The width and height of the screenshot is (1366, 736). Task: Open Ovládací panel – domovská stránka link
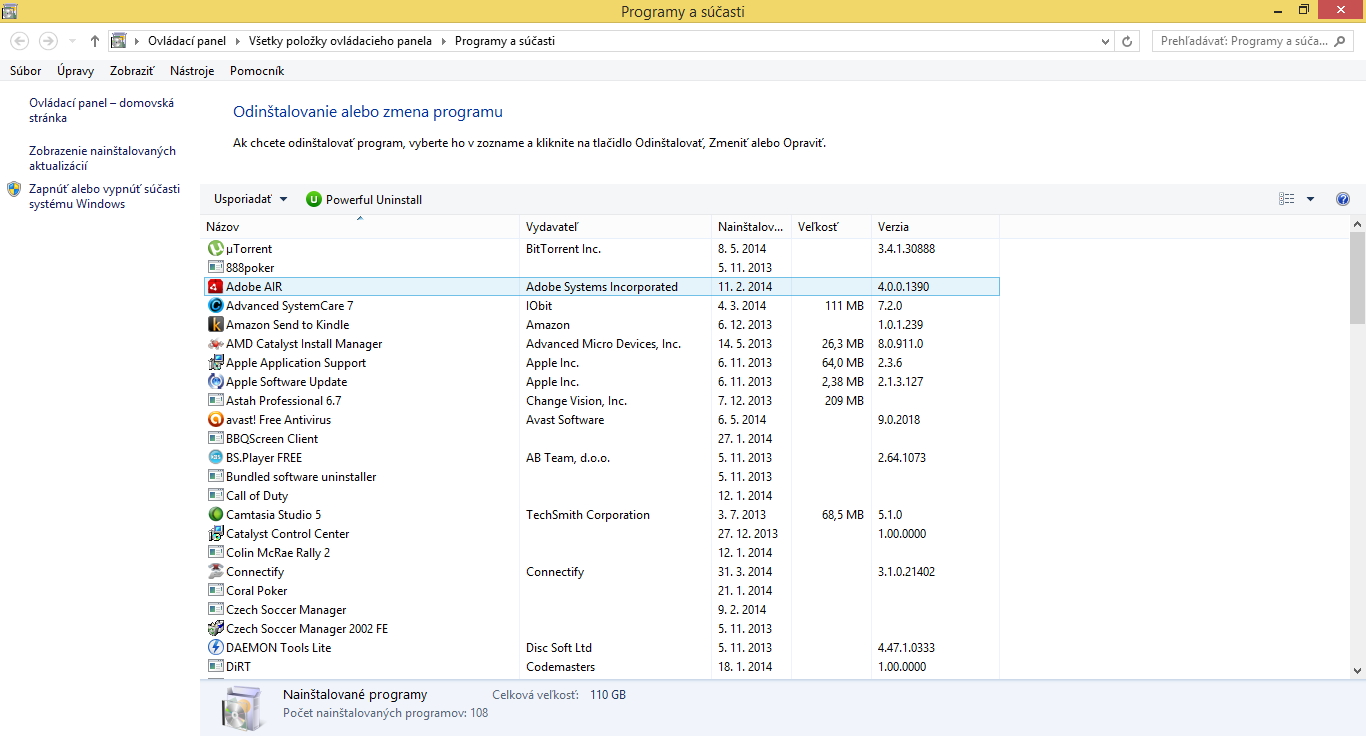(x=102, y=110)
